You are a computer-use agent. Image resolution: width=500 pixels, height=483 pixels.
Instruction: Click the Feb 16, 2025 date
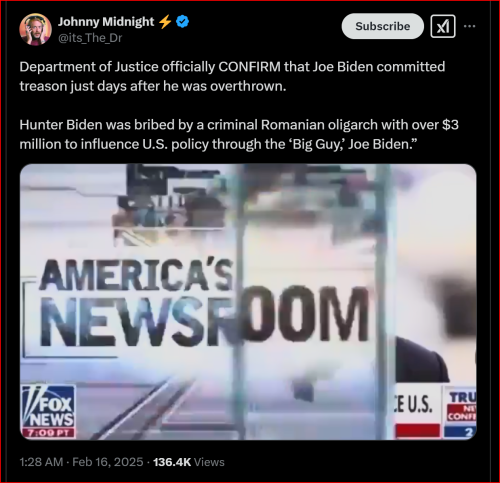[x=108, y=462]
